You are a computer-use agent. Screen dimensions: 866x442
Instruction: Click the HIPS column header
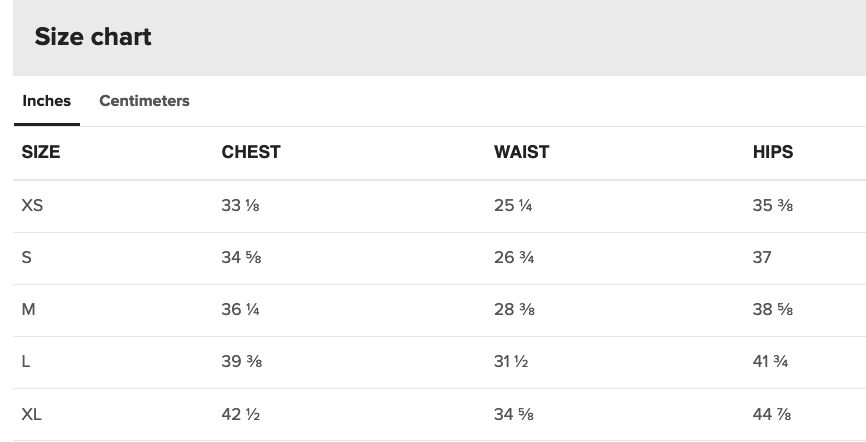772,152
